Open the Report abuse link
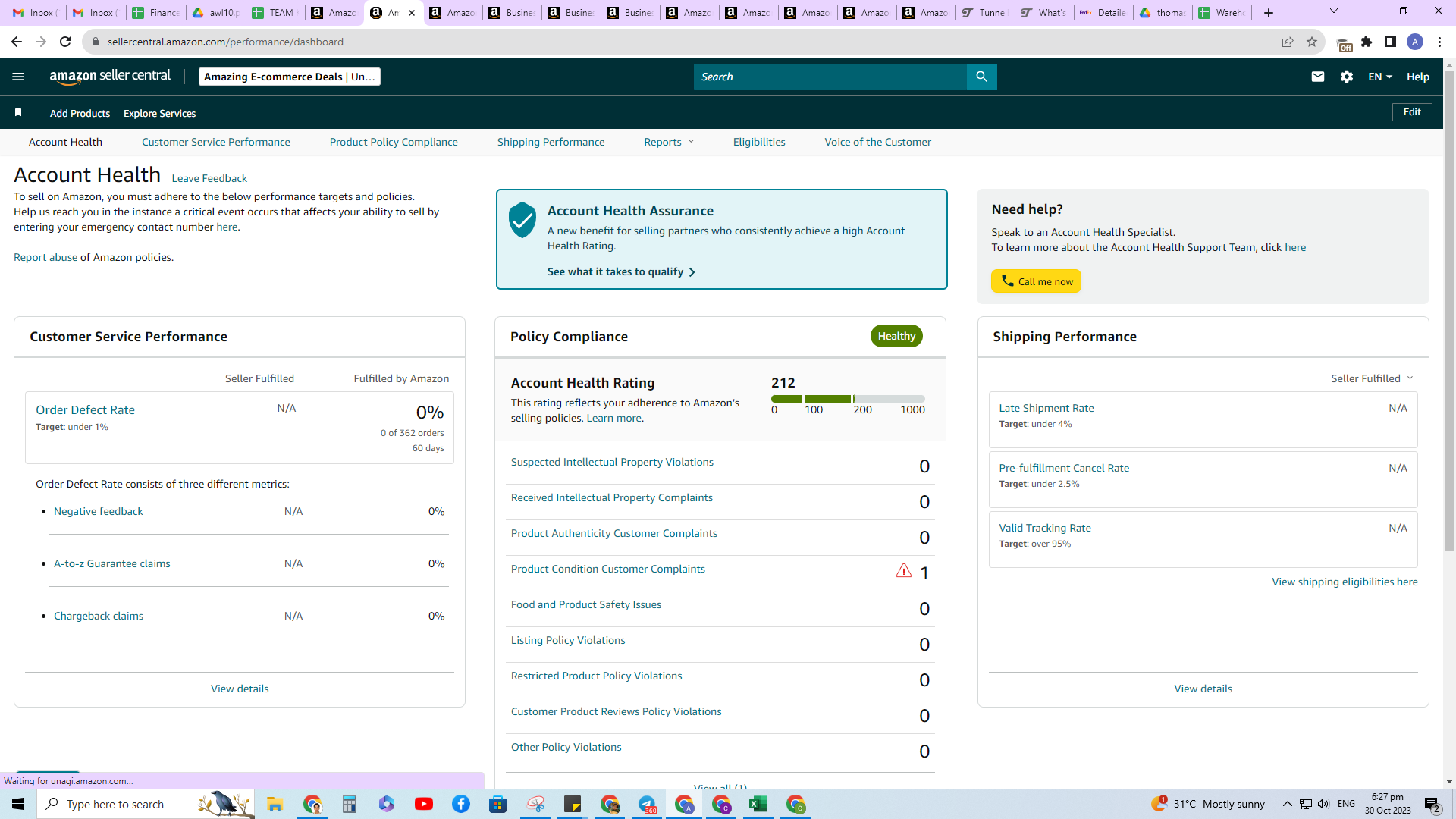The height and width of the screenshot is (819, 1456). pos(45,257)
